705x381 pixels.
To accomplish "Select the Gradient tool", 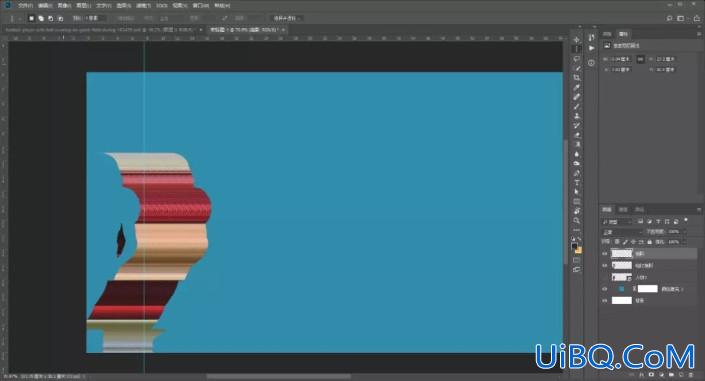I will tap(577, 144).
